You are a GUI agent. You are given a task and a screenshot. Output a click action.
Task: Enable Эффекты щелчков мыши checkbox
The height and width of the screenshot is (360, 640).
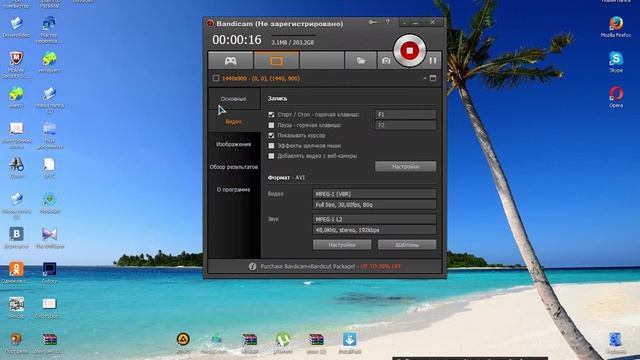coord(271,145)
